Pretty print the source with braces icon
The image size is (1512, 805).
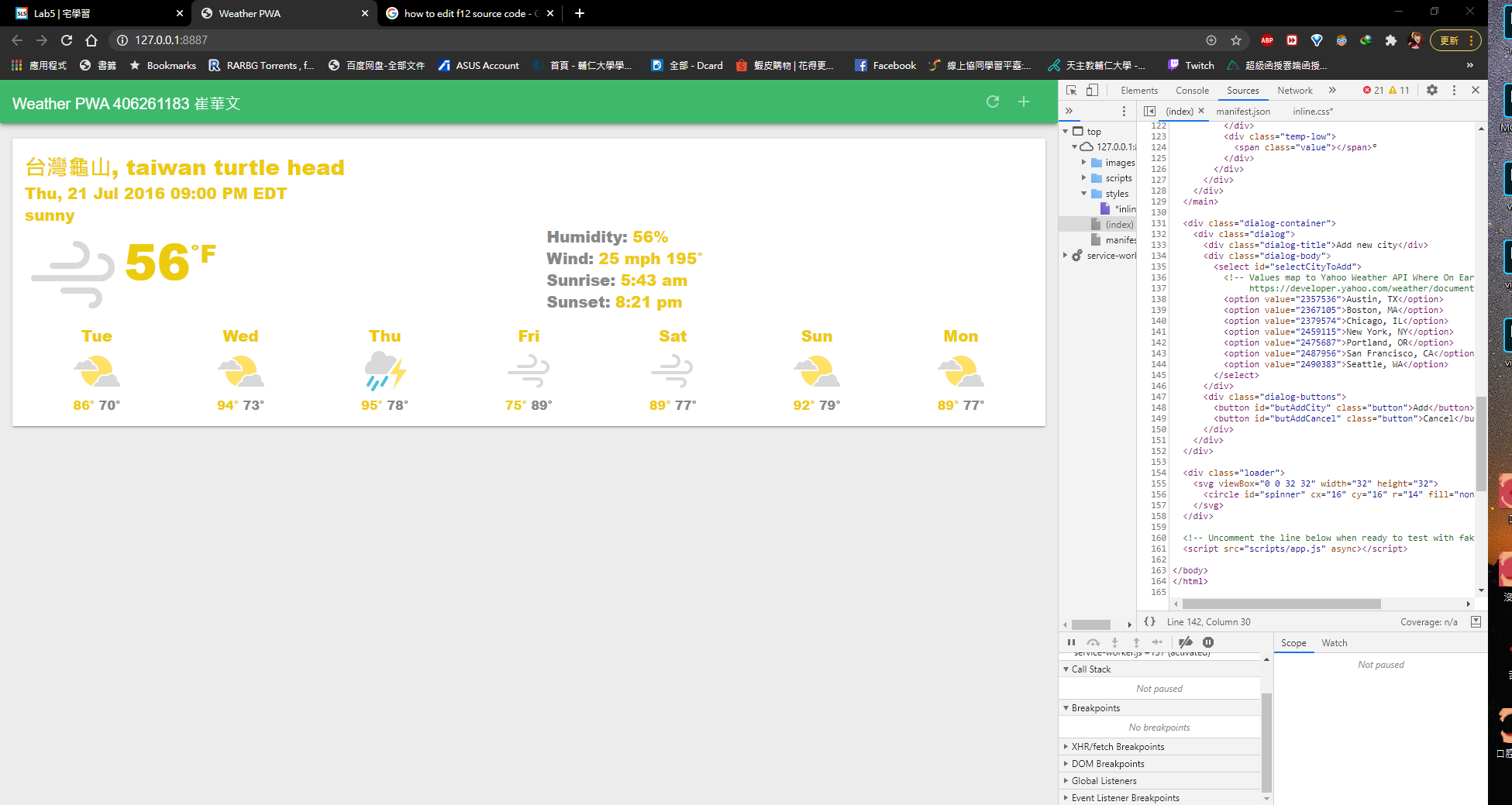coord(1150,621)
